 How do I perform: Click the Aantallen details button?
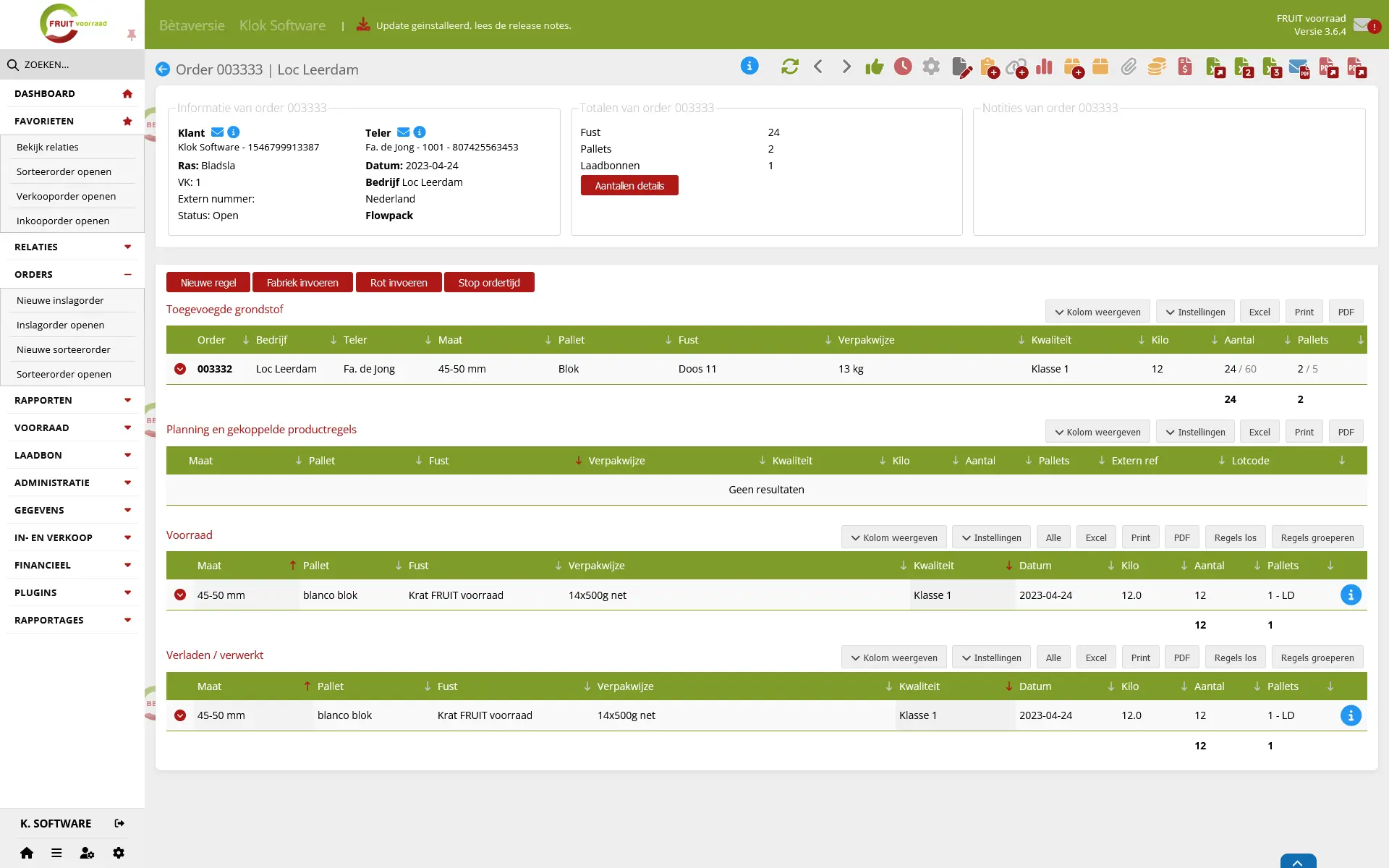click(629, 186)
